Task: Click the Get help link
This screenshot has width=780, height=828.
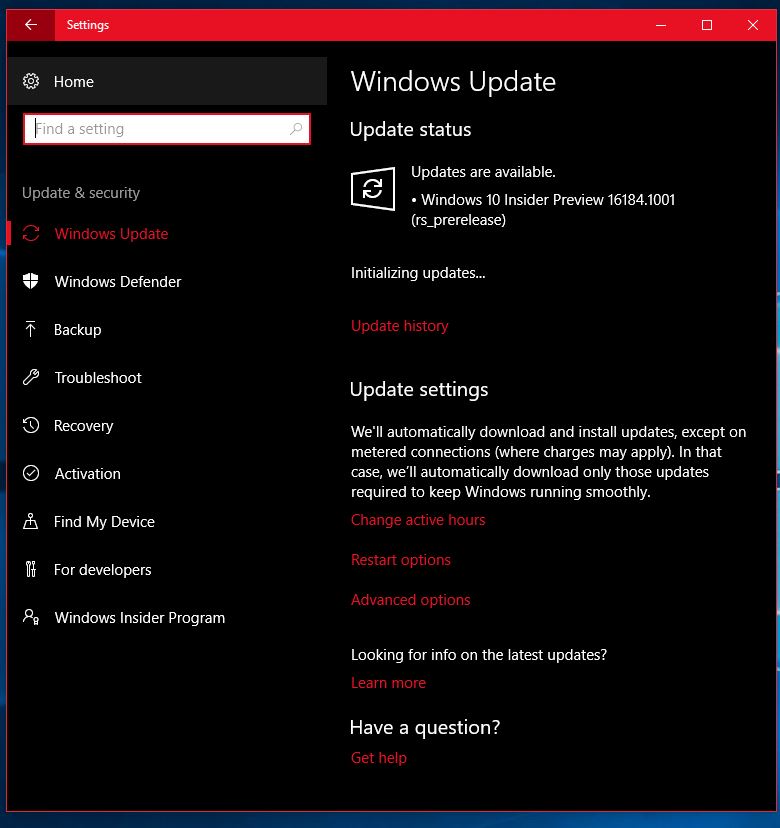Action: pos(379,758)
